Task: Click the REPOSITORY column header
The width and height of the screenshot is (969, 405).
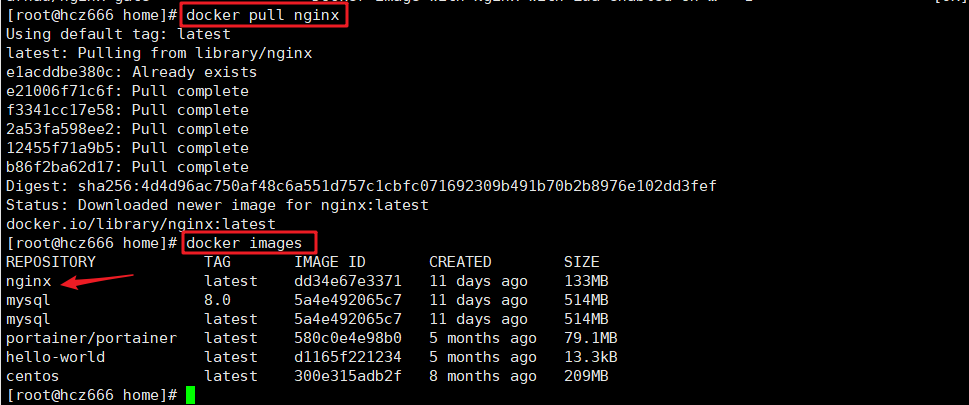Action: coord(51,262)
